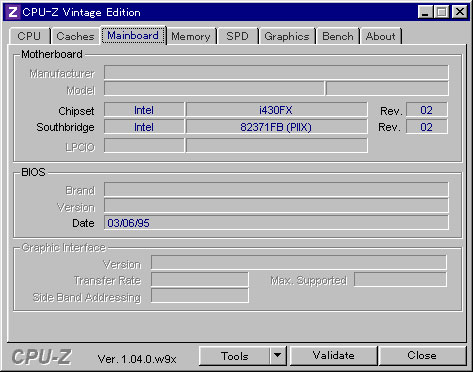Click the BIOS date field 03/06/95
The width and height of the screenshot is (473, 372).
point(276,223)
